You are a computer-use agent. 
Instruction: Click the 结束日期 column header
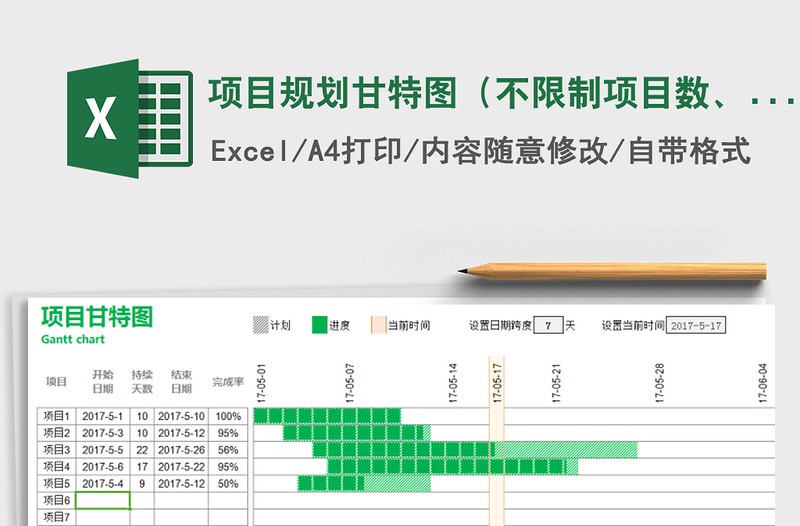[181, 382]
